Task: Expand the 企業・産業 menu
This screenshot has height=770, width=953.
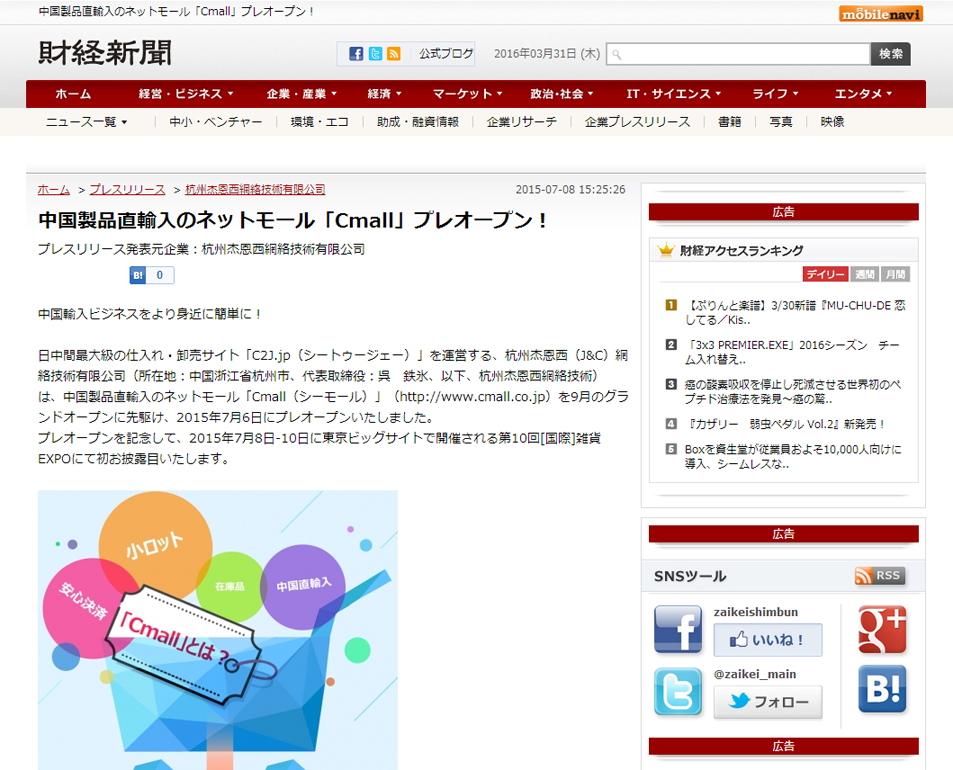Action: [301, 94]
